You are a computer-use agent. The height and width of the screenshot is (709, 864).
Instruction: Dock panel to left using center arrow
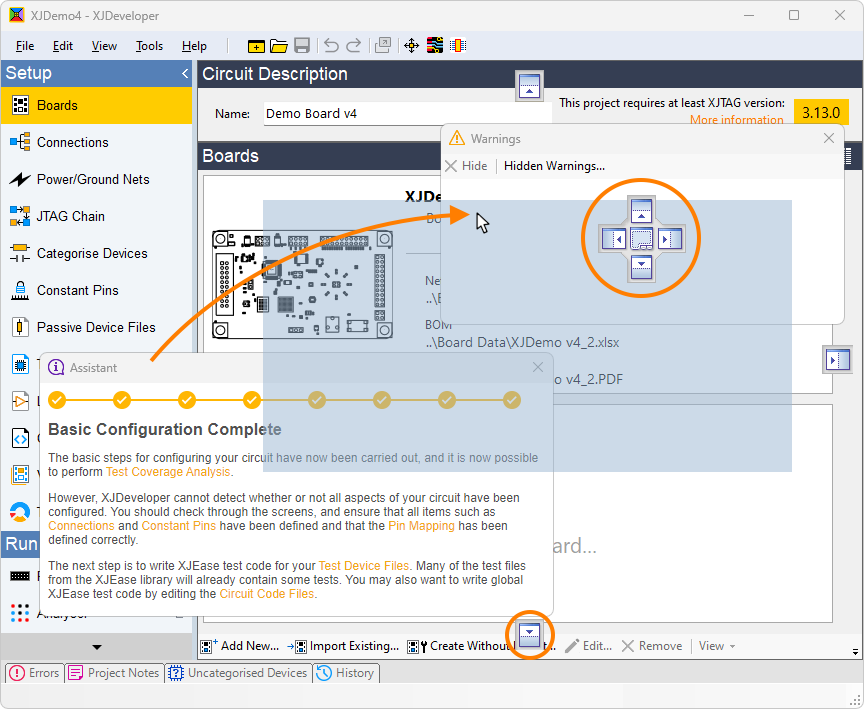pyautogui.click(x=613, y=239)
